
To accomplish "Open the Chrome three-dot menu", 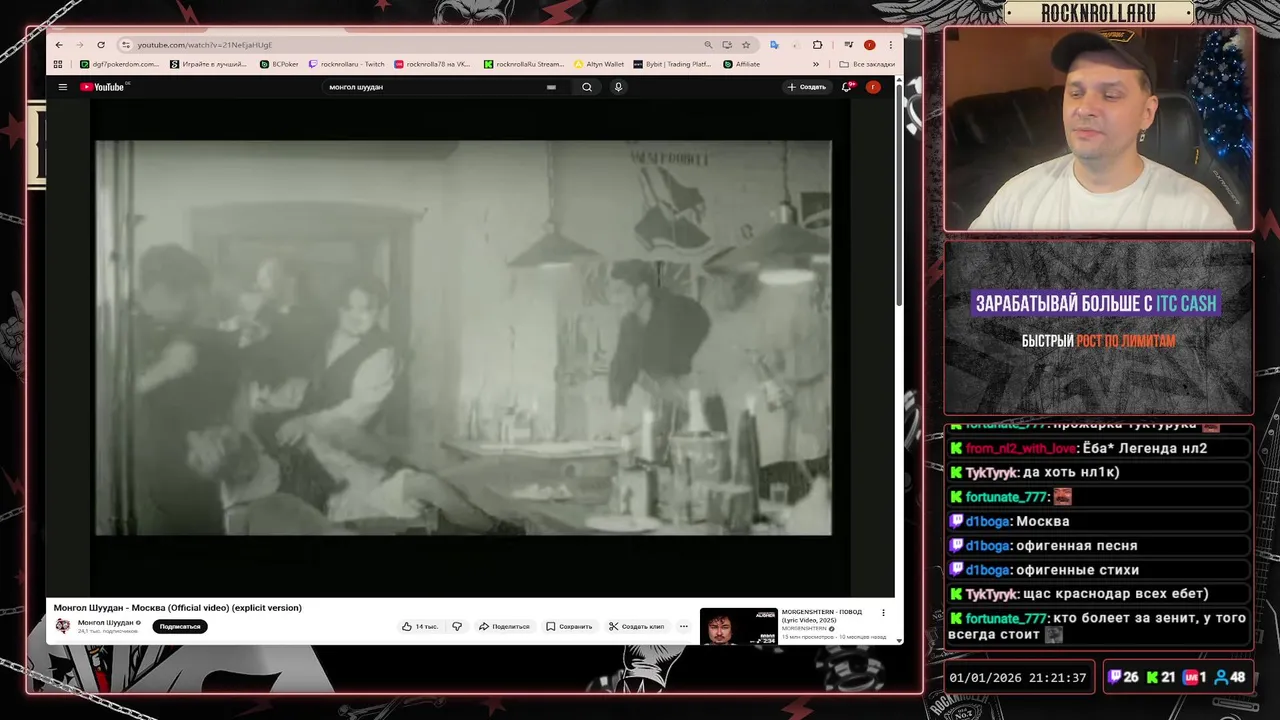I will (890, 45).
